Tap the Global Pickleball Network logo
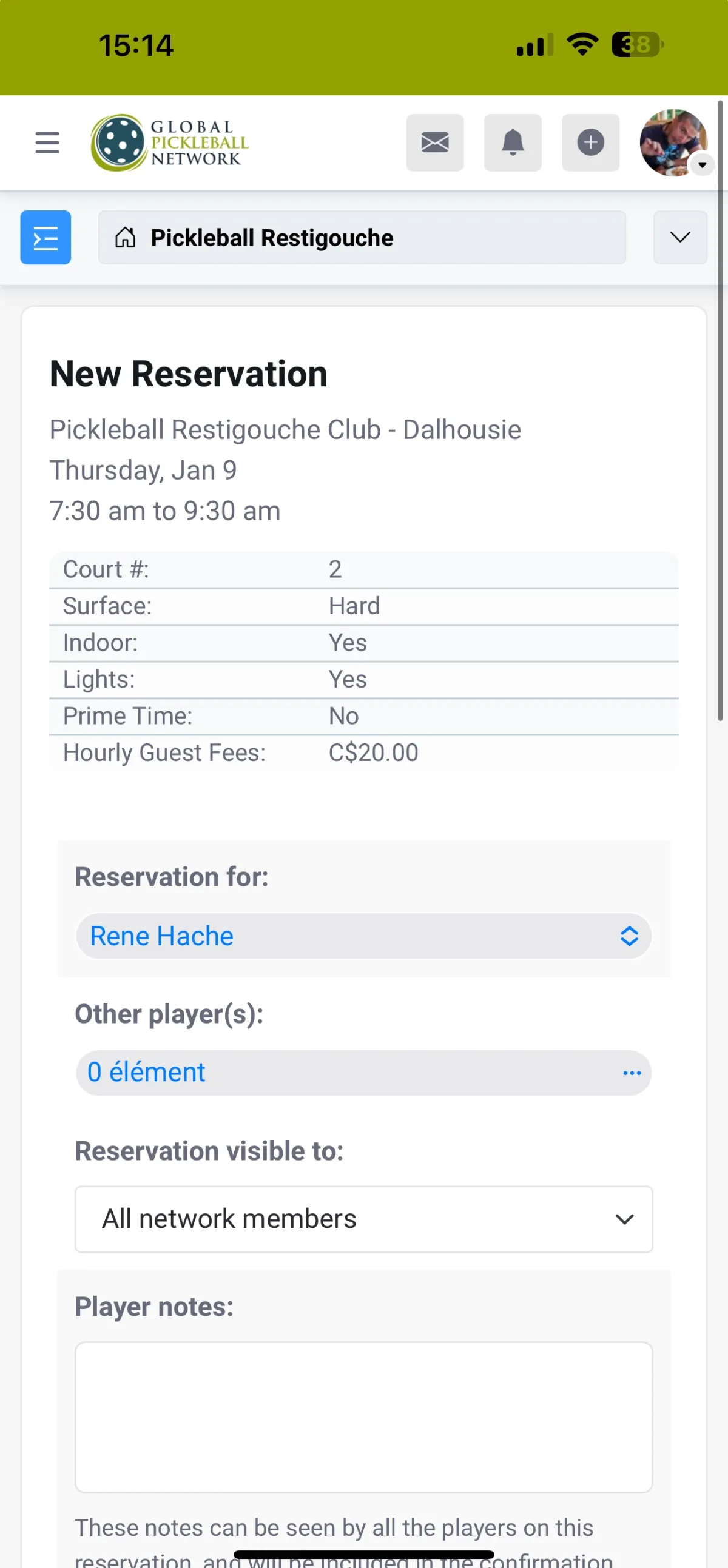The image size is (728, 1568). coord(170,142)
